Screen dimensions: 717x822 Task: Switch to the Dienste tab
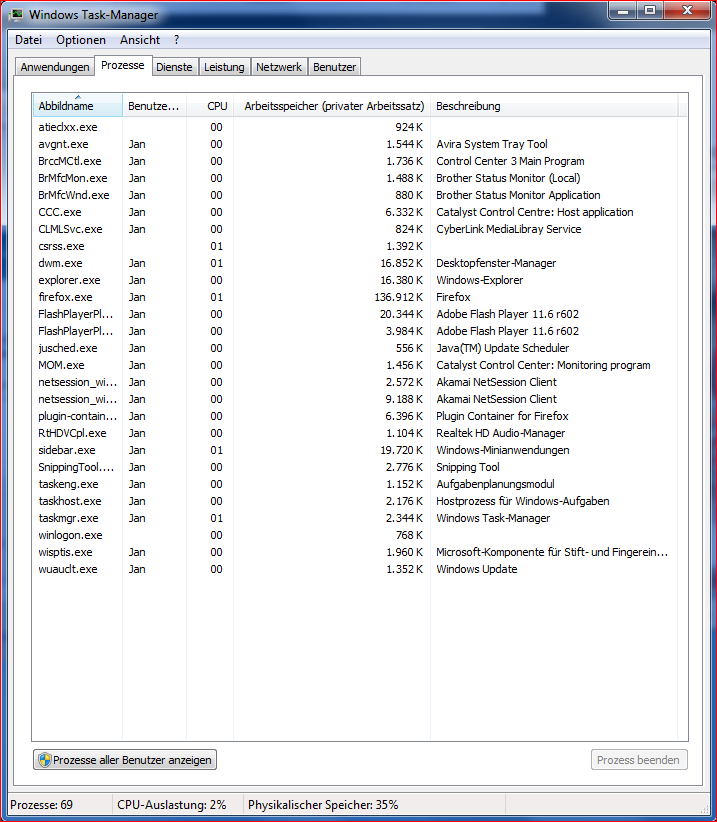point(174,67)
